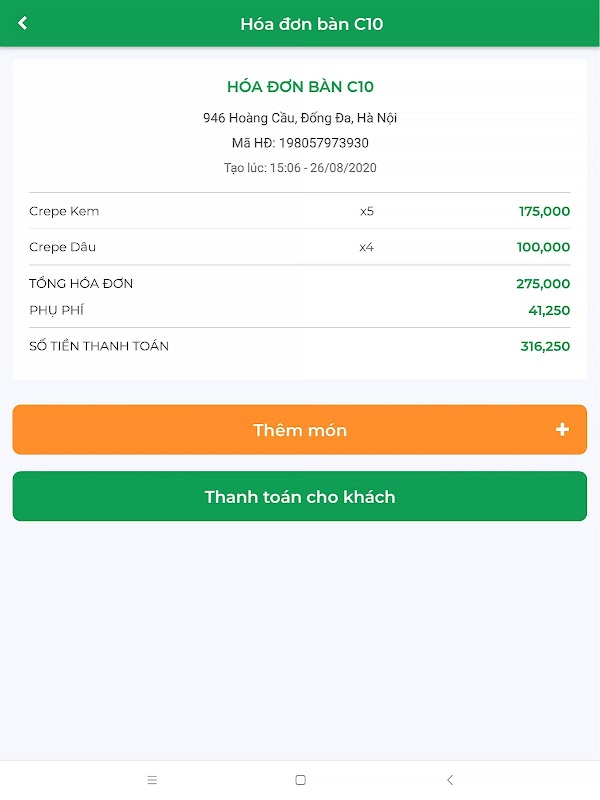Tap the Crepe Dâu quantity x4
Screen dimensions: 600x800
pos(367,247)
